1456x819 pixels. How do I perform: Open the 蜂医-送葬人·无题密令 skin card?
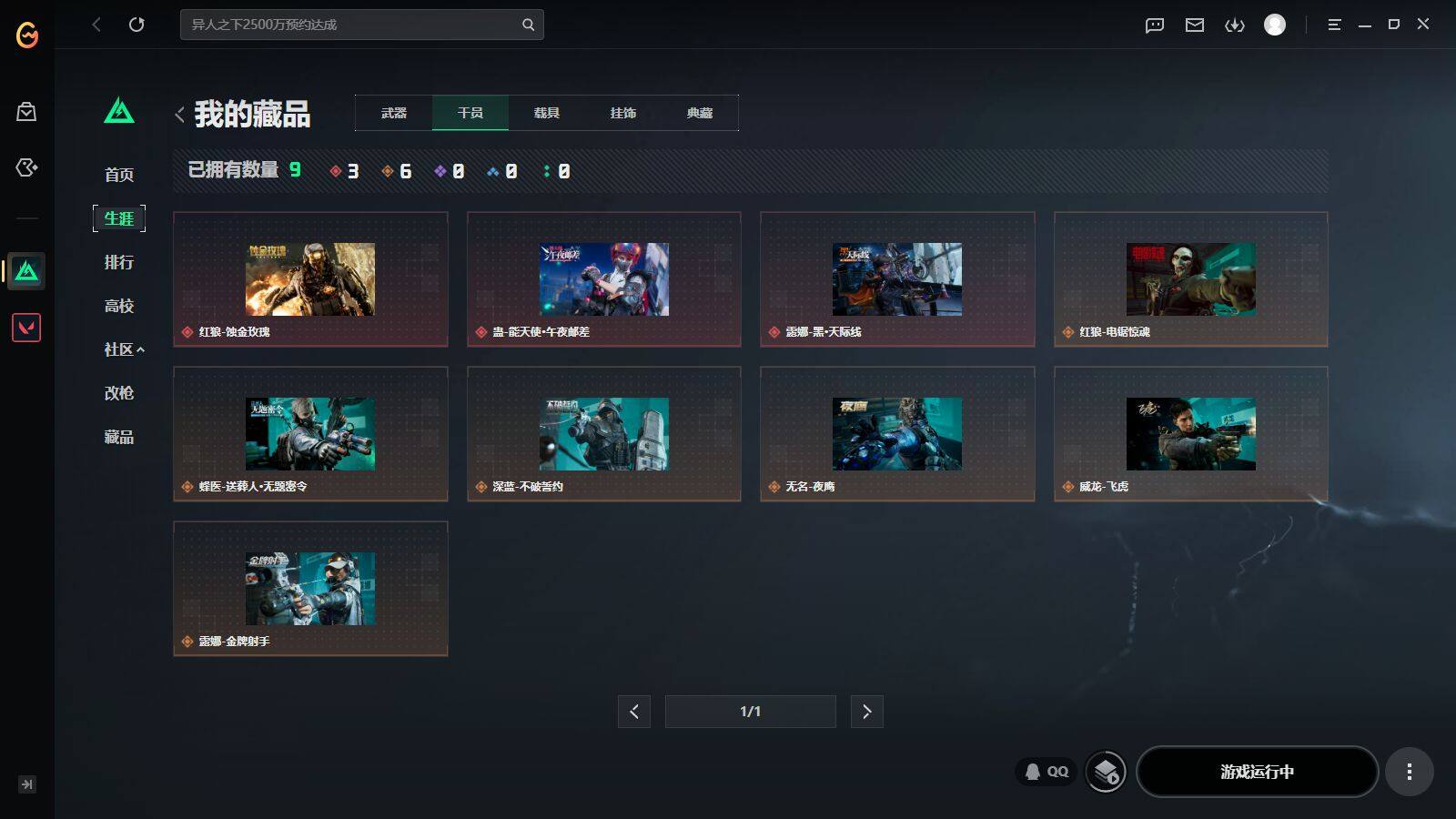click(x=310, y=434)
